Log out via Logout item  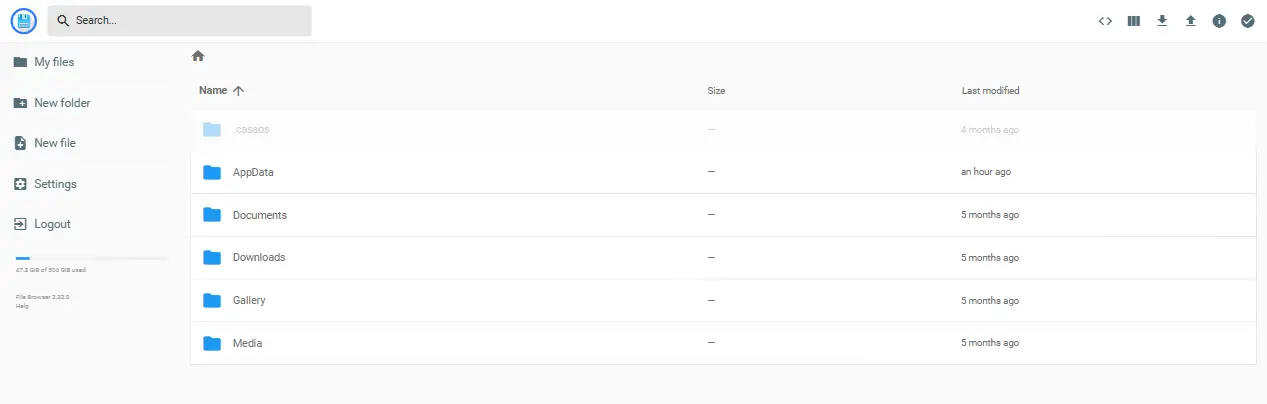[x=52, y=224]
